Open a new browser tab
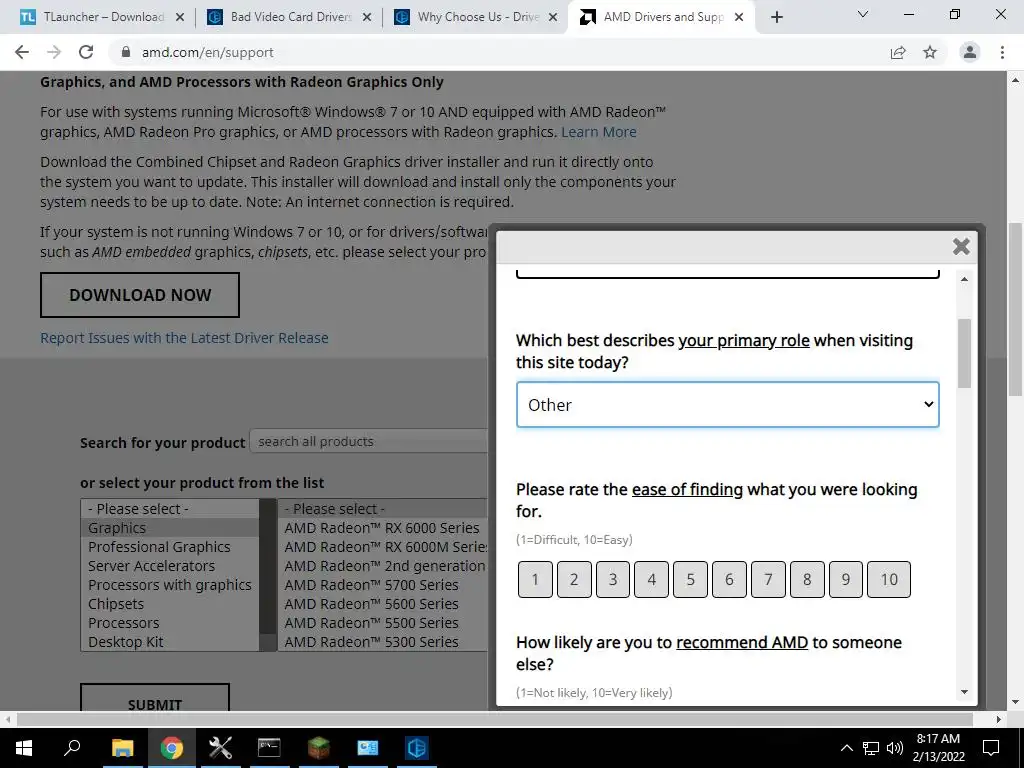Viewport: 1024px width, 768px height. tap(776, 17)
